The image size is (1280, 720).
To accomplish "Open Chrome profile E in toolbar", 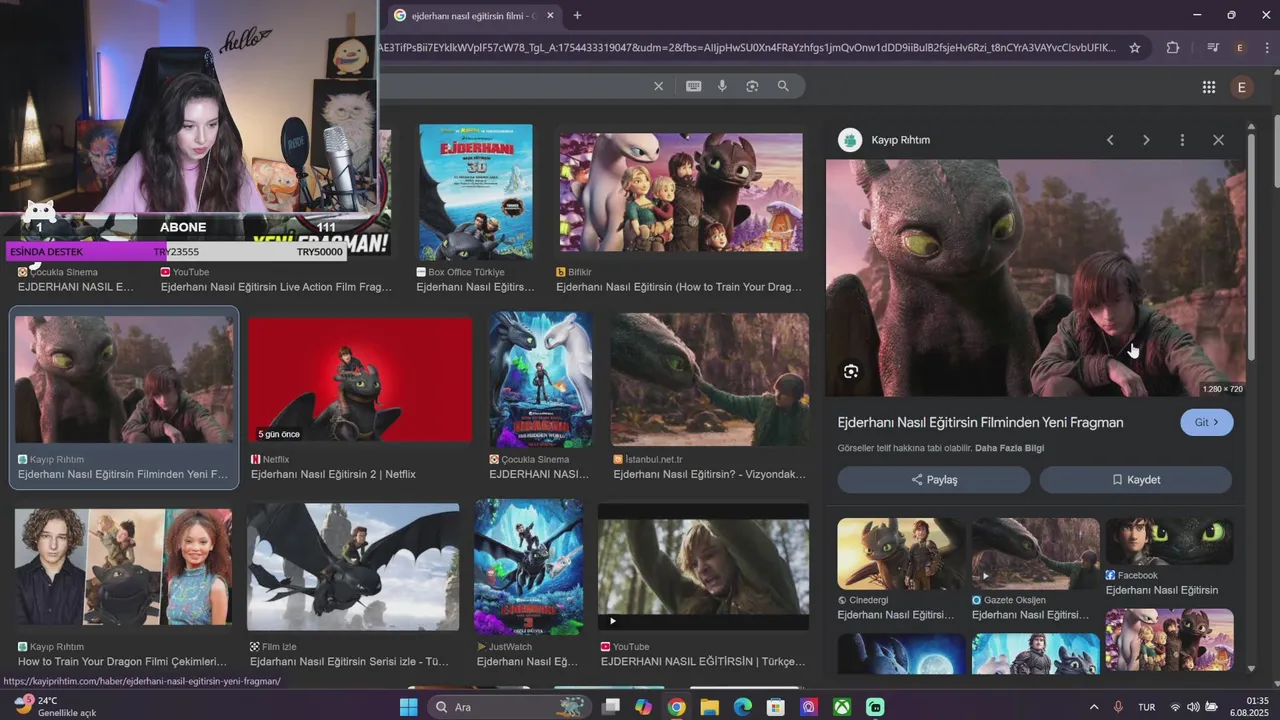I will [x=1240, y=47].
